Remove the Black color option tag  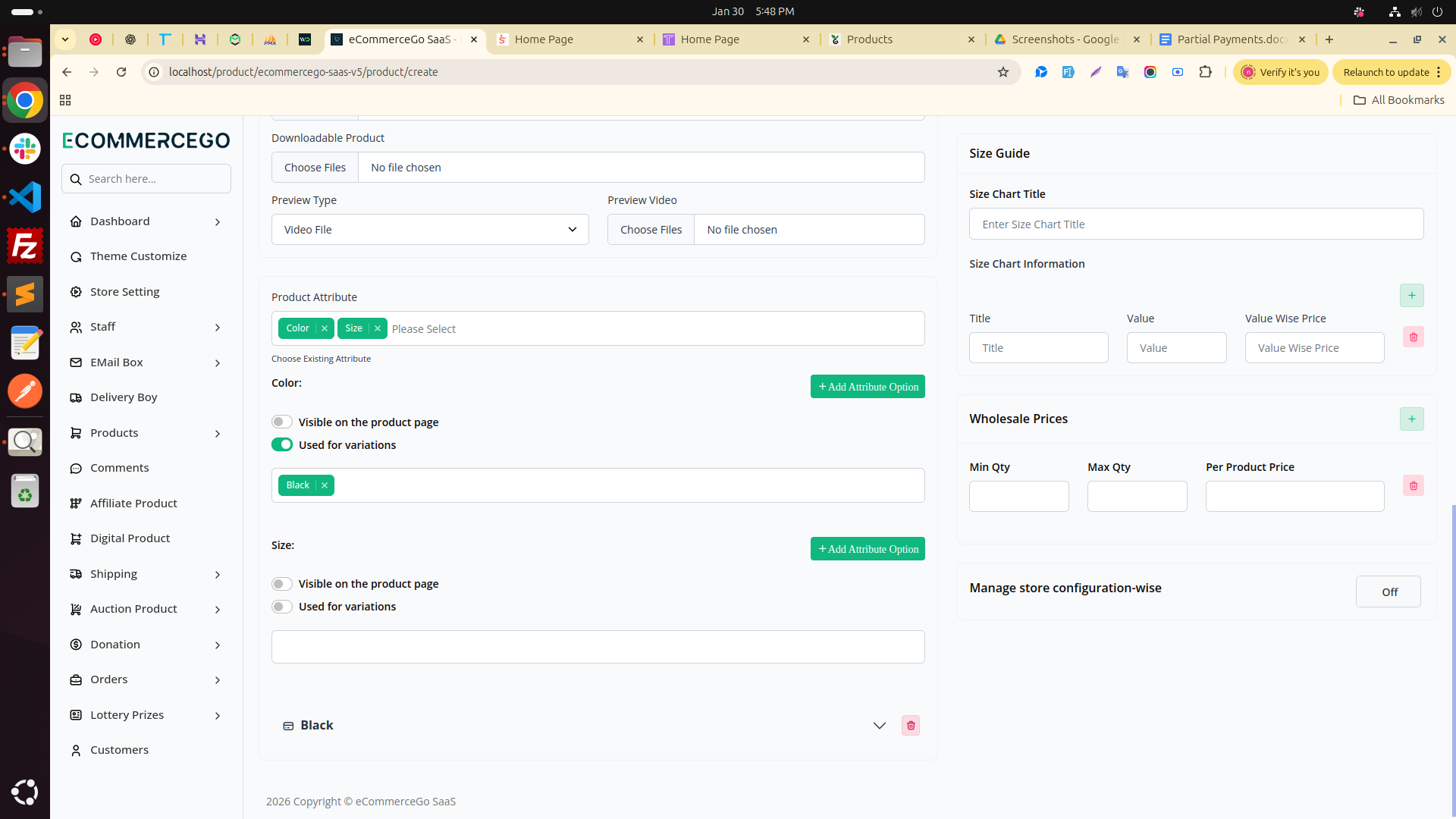[325, 485]
